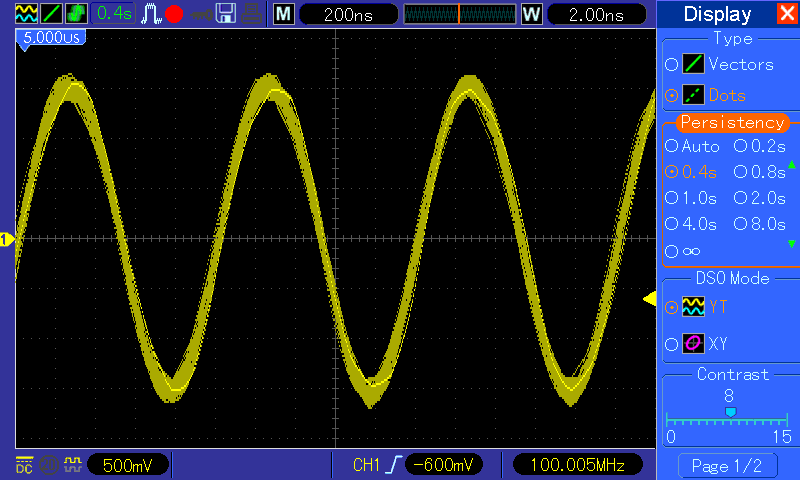
Task: Click the floppy disk save icon
Action: (226, 14)
